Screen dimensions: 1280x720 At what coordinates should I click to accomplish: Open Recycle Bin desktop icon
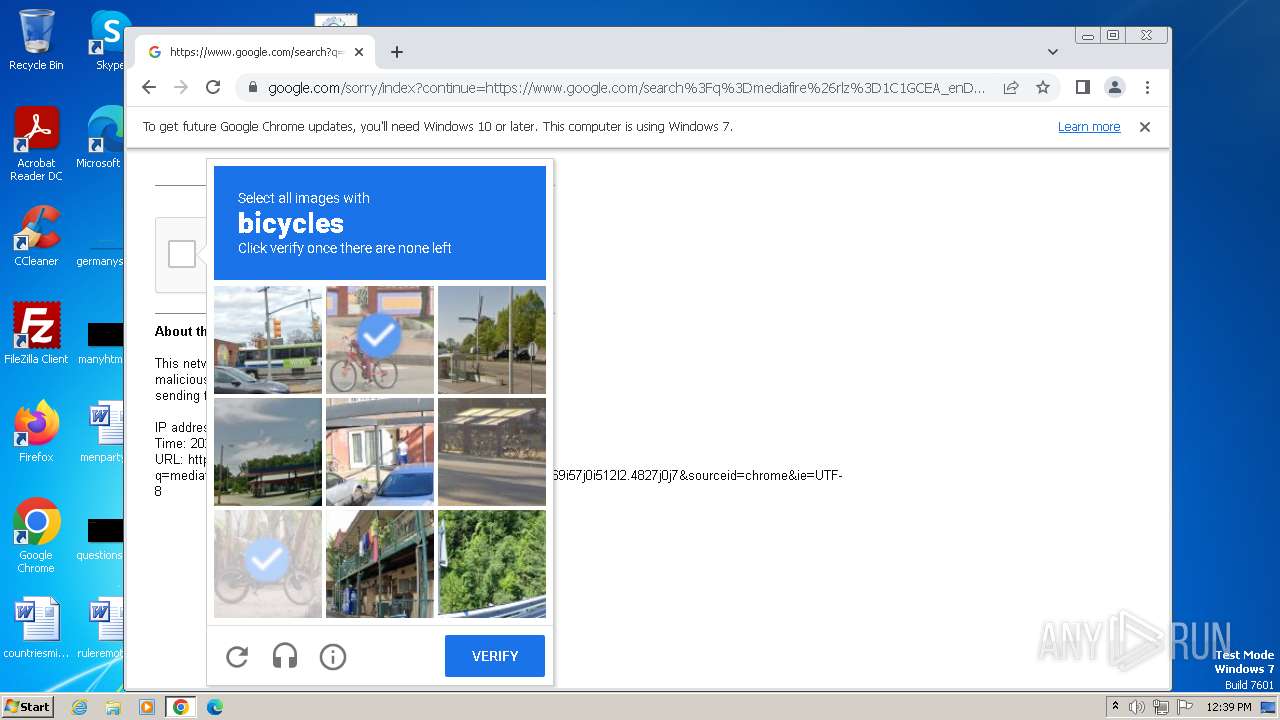click(x=36, y=40)
